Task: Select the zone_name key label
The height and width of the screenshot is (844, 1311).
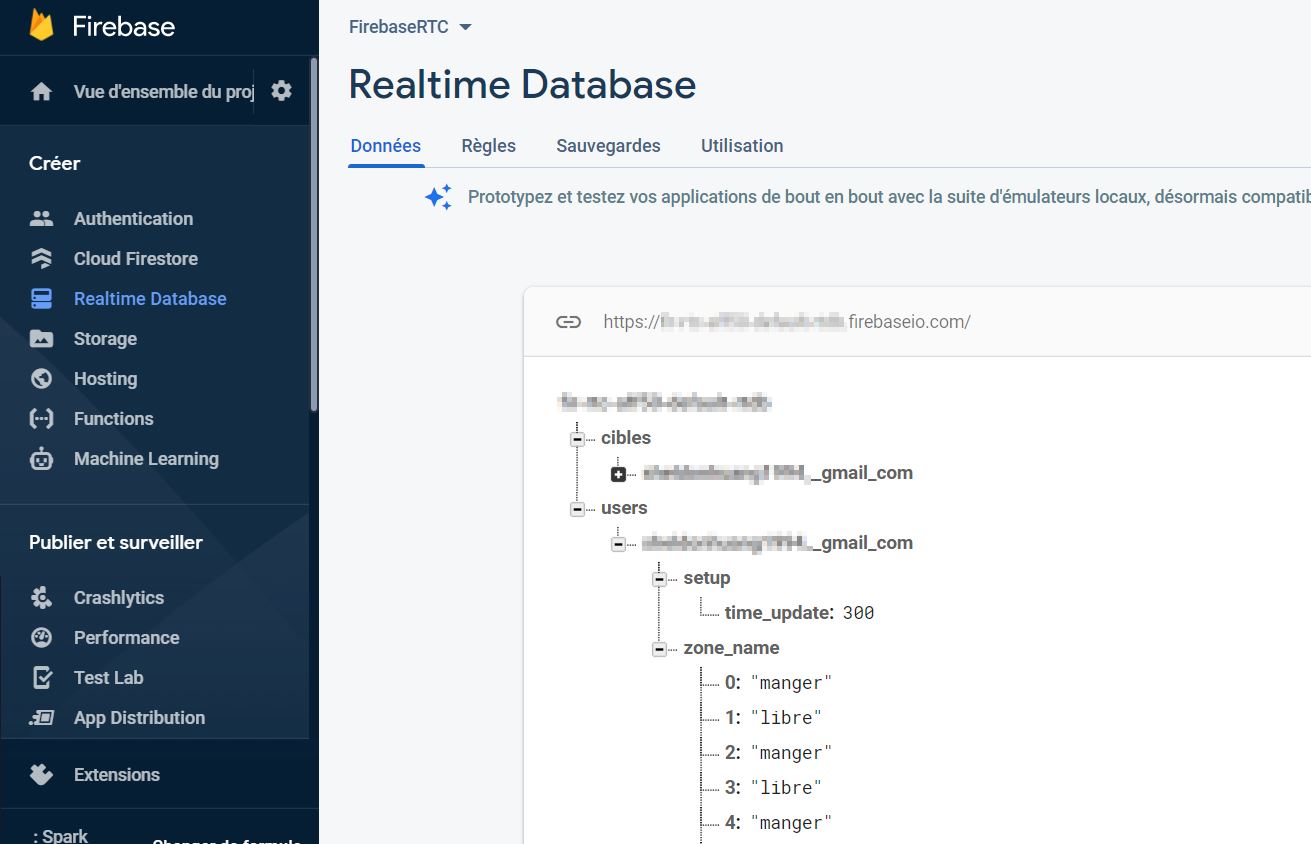Action: 731,648
